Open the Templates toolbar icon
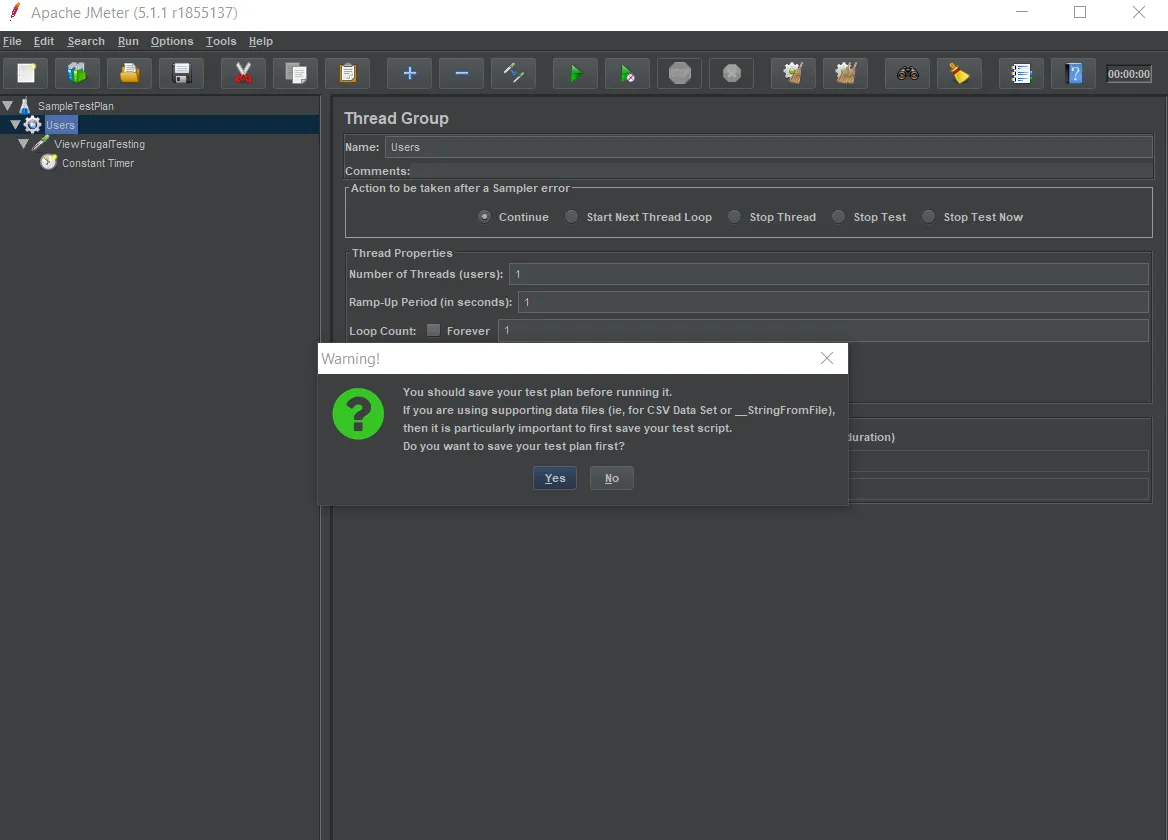Screen dimensions: 1168x840 click(x=77, y=73)
